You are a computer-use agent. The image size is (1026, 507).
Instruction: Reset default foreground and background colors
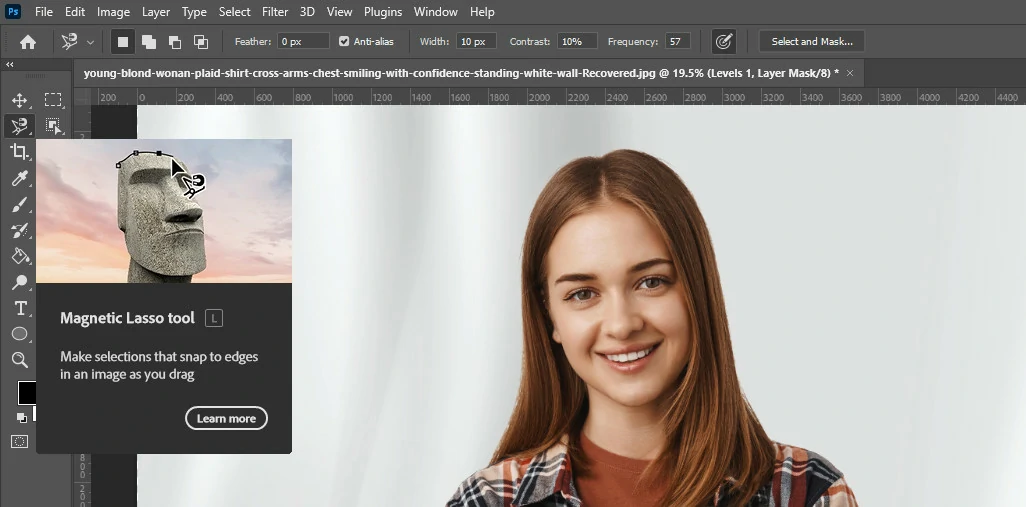[22, 417]
